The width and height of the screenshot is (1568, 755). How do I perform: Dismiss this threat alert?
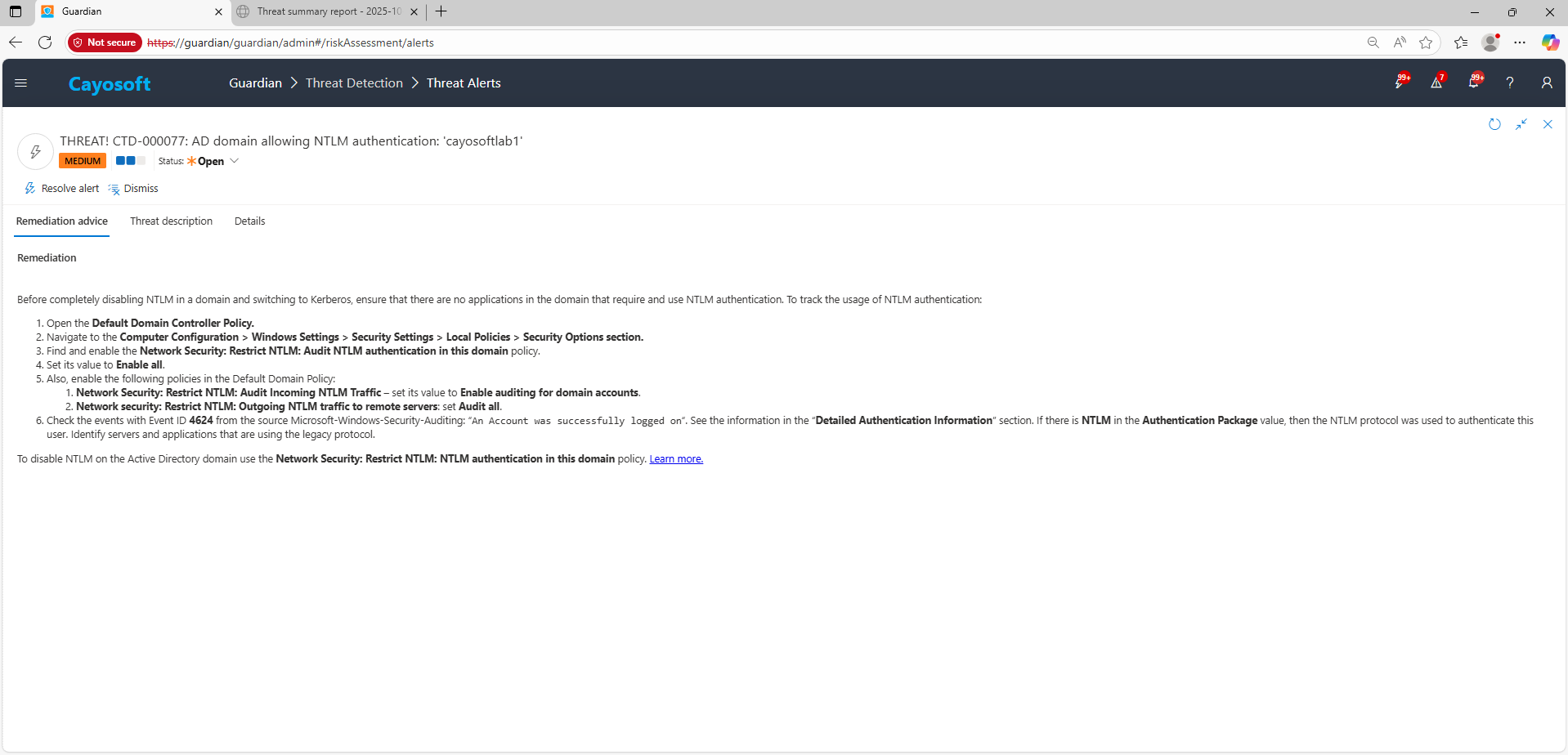(x=133, y=189)
